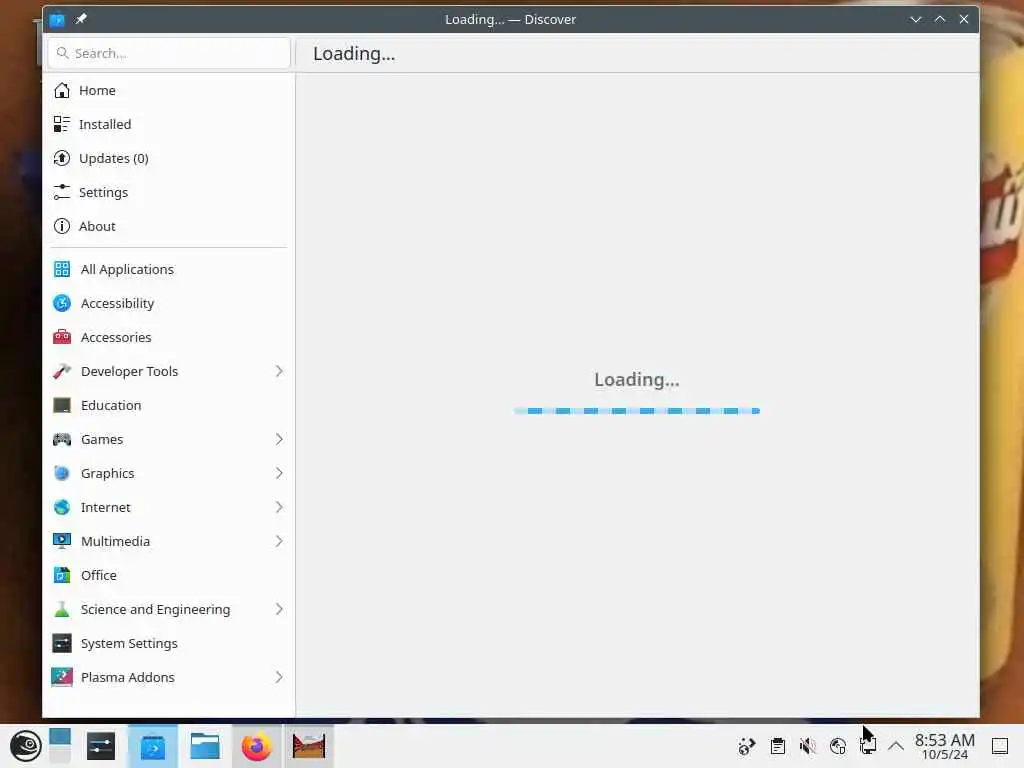The height and width of the screenshot is (768, 1024).
Task: Open the About page
Action: point(168,226)
